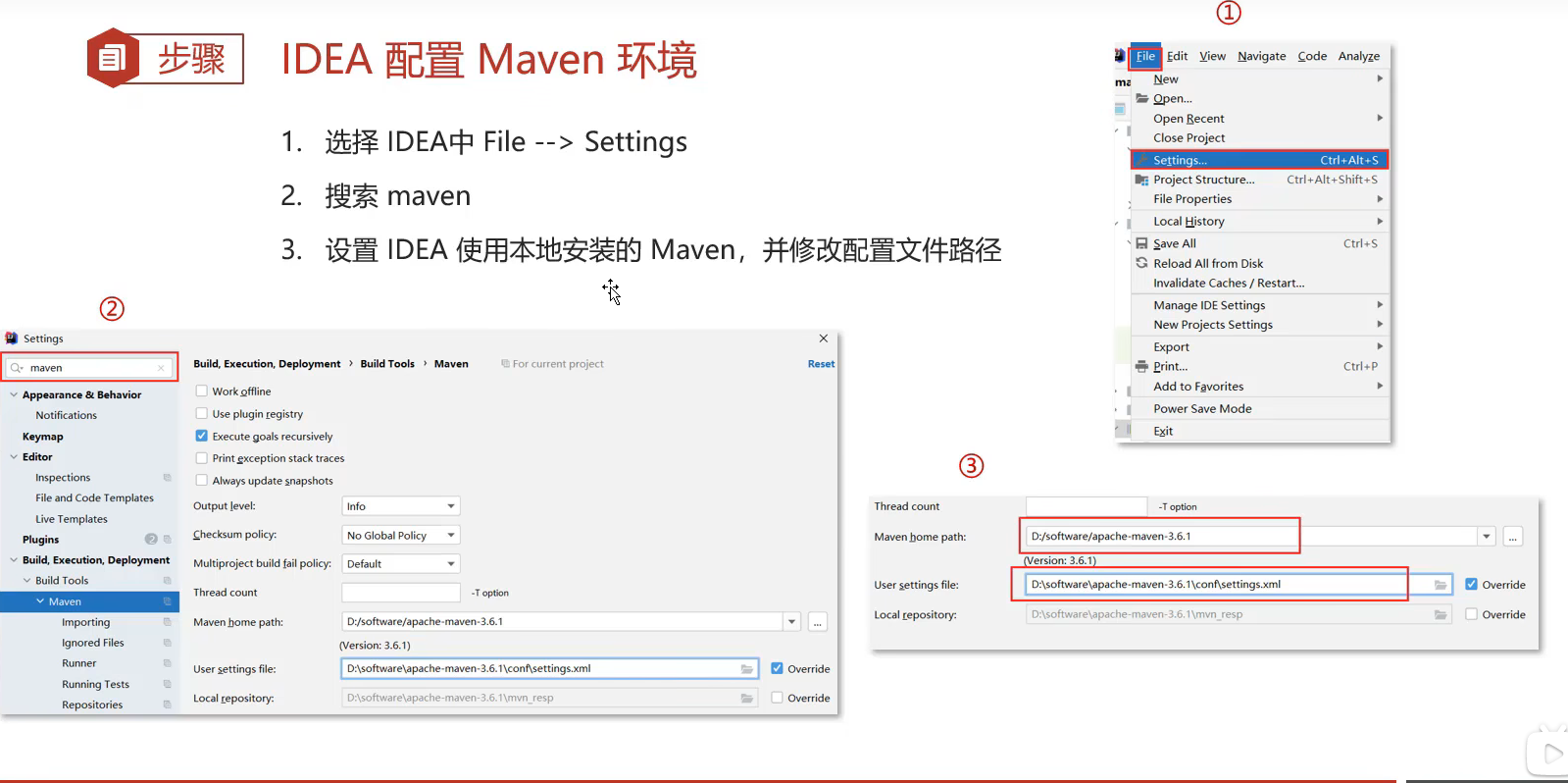This screenshot has height=783, width=1568.
Task: Open the View menu
Action: [x=1212, y=57]
